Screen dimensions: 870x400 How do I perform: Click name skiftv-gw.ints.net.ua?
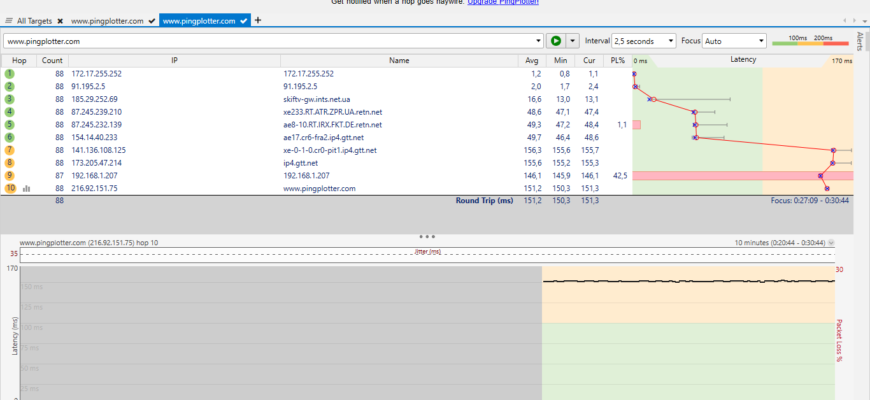[316, 99]
